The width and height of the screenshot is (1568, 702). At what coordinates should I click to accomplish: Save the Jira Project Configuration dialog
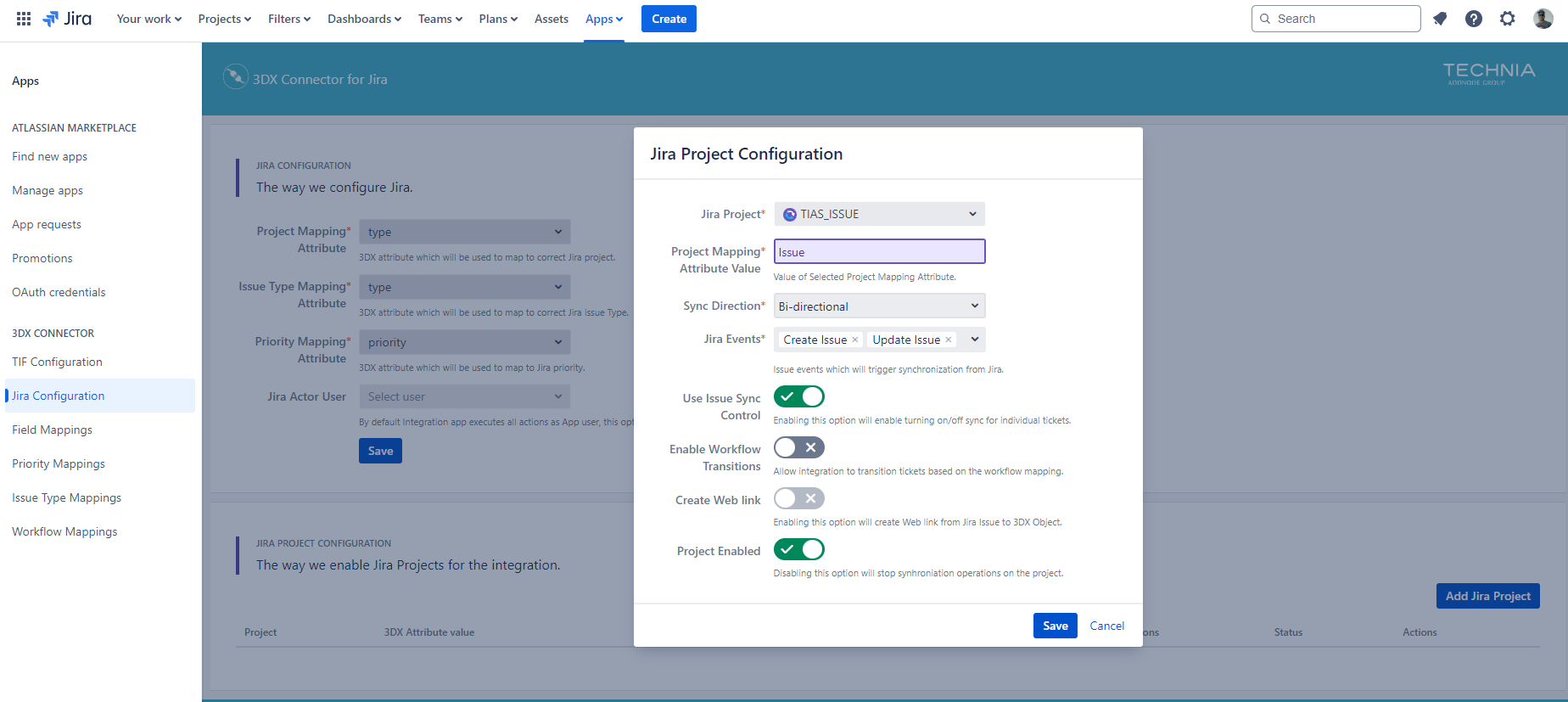click(x=1056, y=626)
